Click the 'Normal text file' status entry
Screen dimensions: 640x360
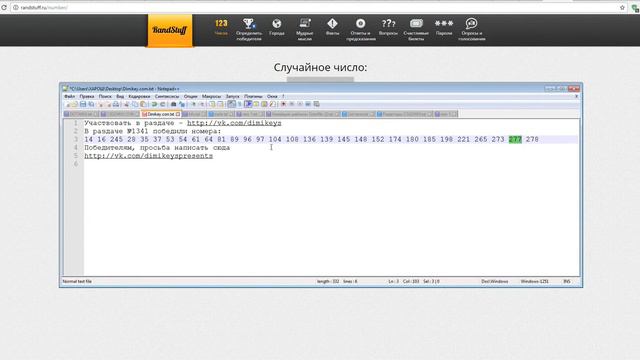(77, 281)
